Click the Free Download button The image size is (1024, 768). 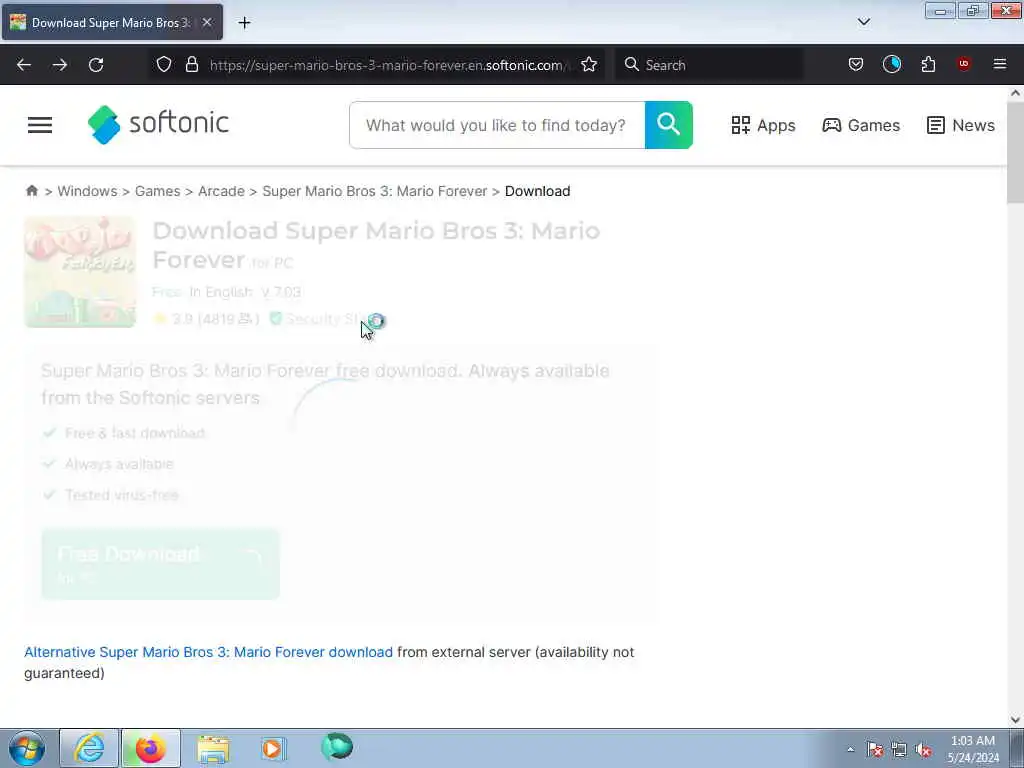point(161,564)
